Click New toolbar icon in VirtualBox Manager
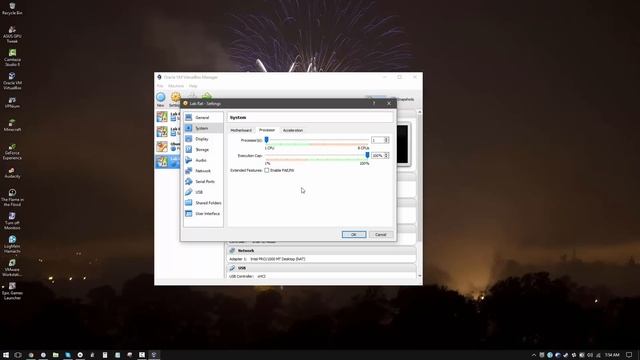Viewport: 640px width, 360px height. point(161,99)
